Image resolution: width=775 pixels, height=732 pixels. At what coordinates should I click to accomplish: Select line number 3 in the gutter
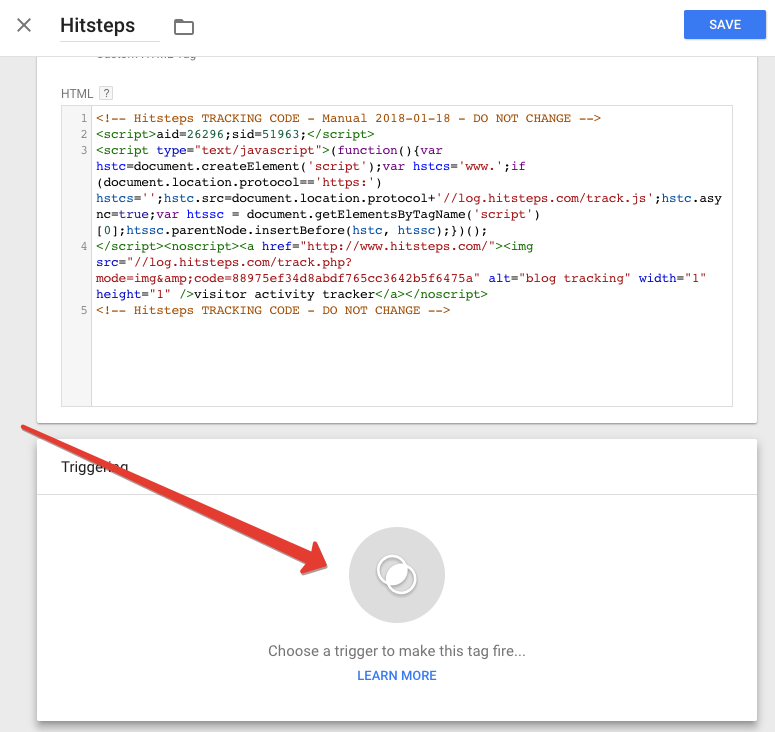(84, 150)
